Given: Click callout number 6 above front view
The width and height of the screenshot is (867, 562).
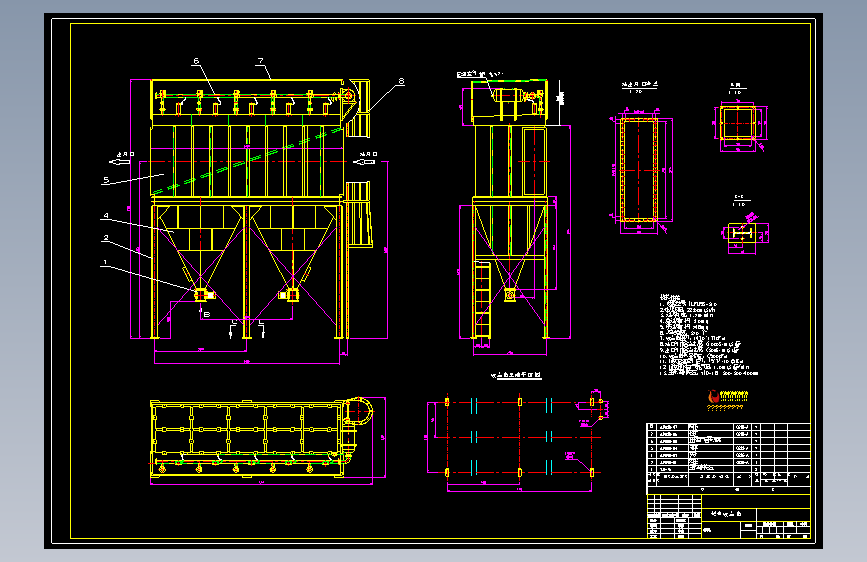Looking at the screenshot, I should (x=196, y=61).
